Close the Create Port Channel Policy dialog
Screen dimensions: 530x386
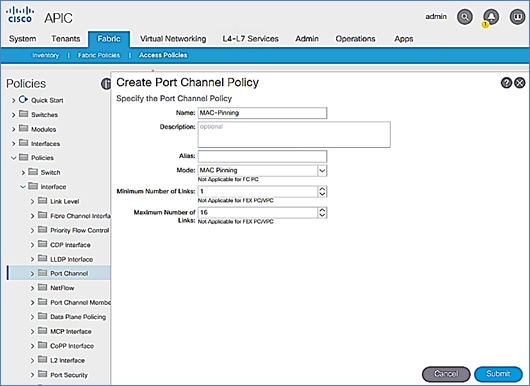[520, 82]
